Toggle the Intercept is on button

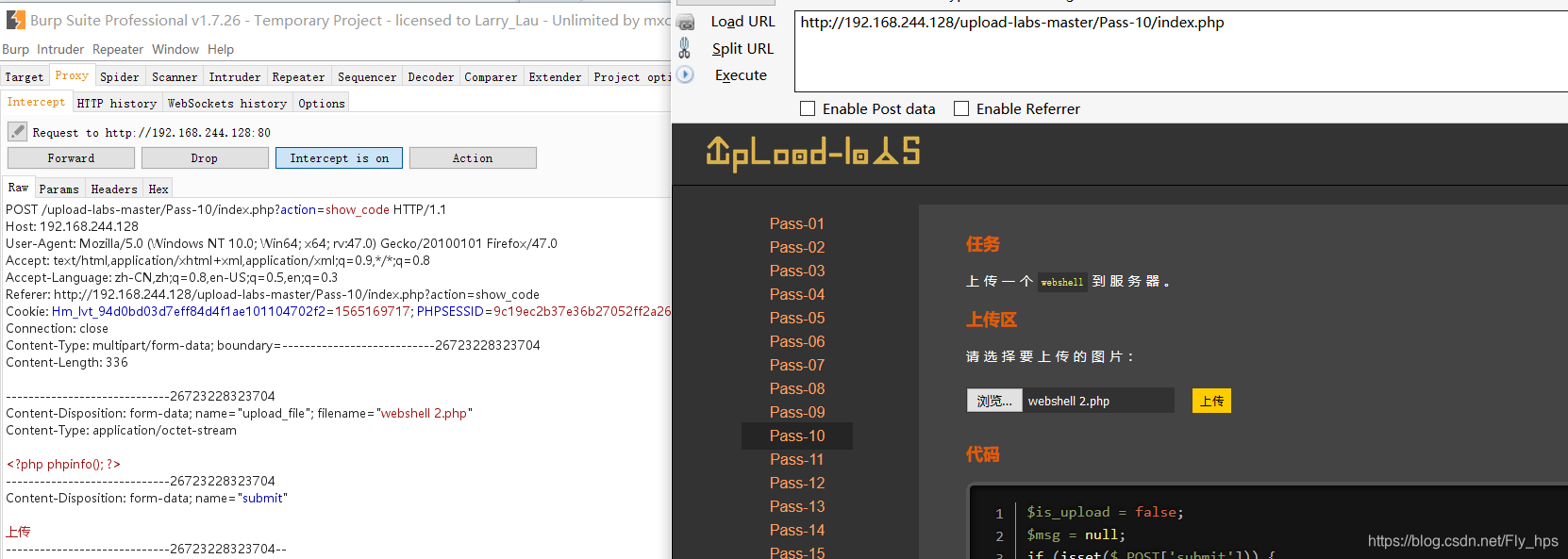pyautogui.click(x=339, y=158)
